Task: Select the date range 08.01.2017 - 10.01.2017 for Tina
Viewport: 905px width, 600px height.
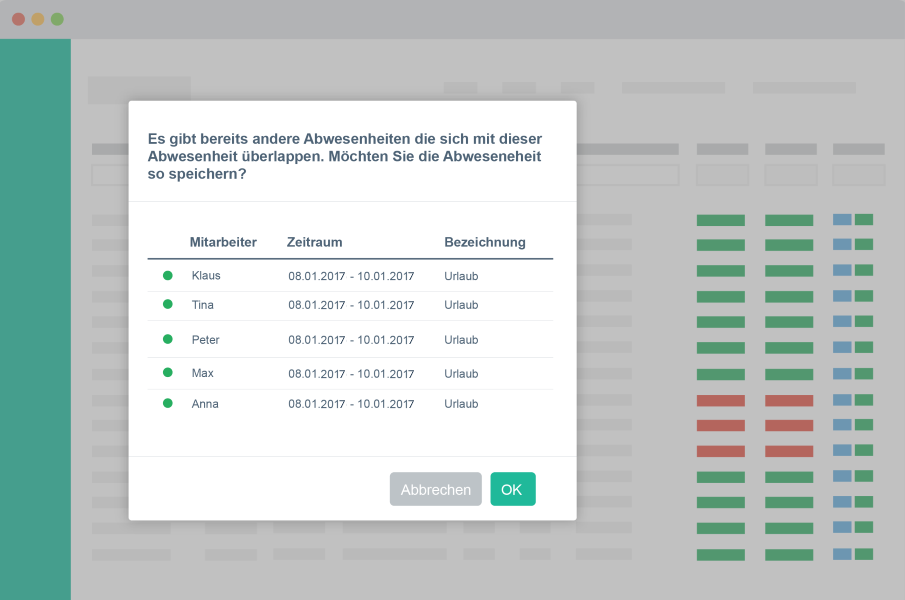Action: pos(351,304)
